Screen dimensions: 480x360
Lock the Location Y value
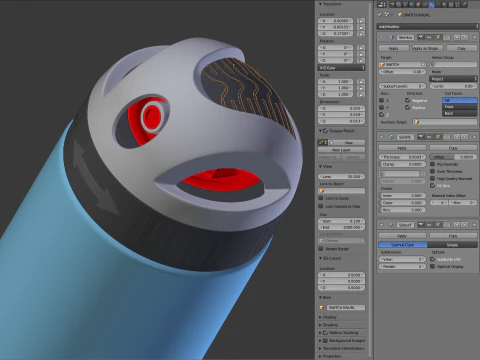(x=361, y=27)
